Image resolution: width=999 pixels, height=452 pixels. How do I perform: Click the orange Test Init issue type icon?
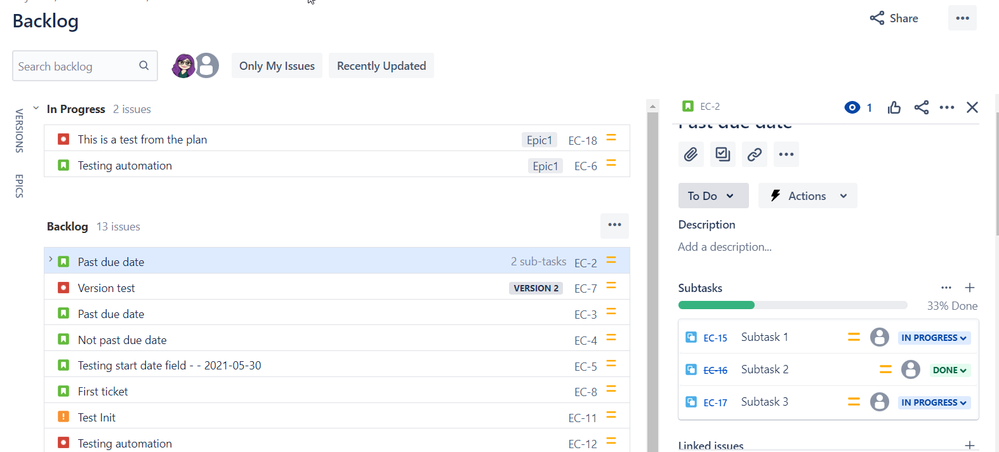click(x=63, y=417)
